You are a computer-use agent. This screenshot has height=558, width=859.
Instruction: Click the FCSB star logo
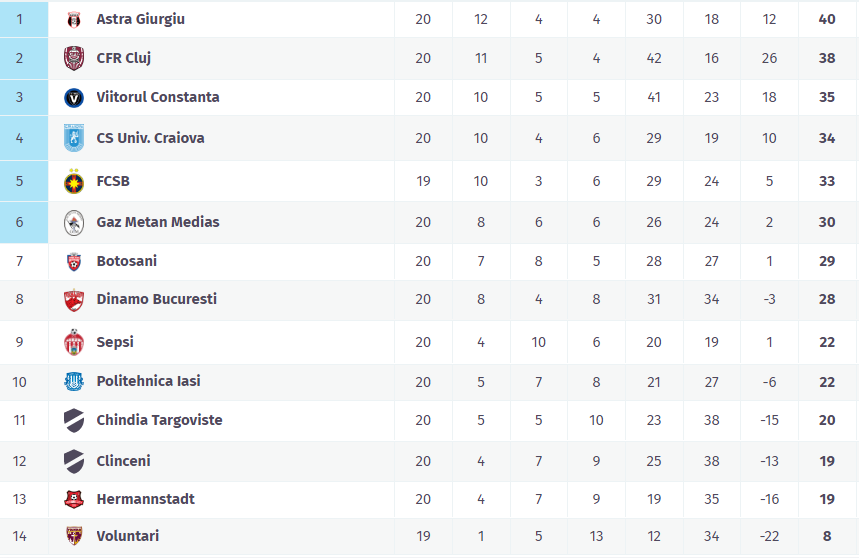point(73,182)
